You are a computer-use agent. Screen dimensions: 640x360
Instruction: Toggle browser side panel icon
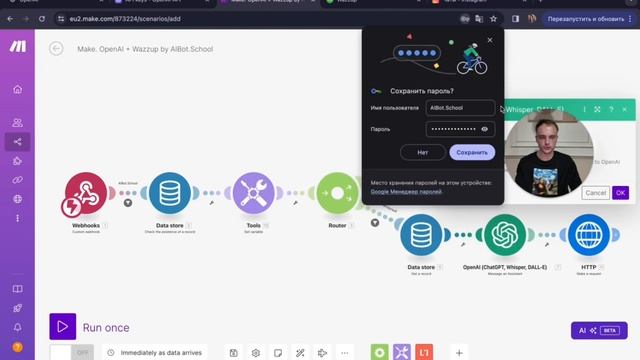[516, 19]
